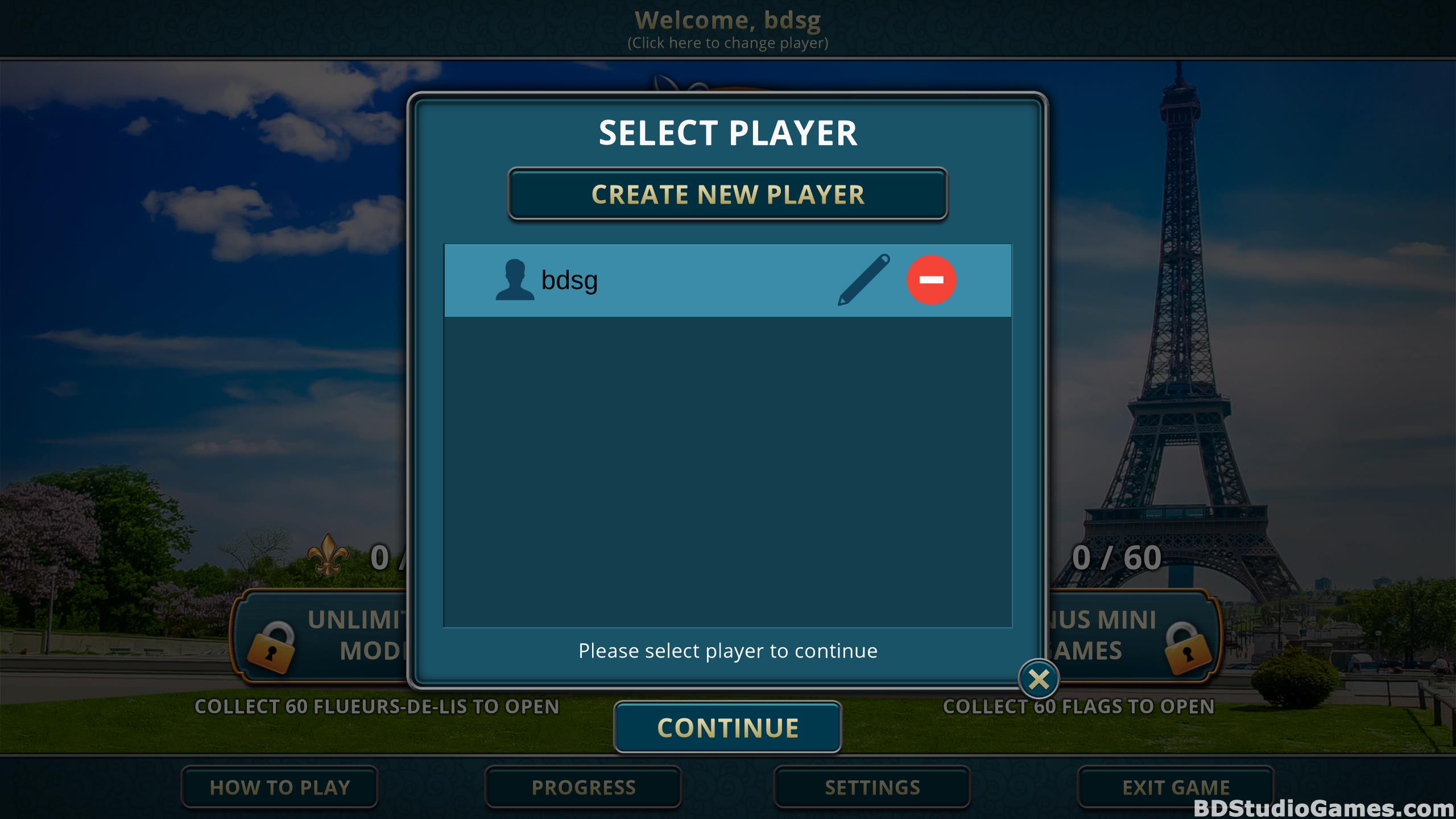Click the CONTINUE button
The image size is (1456, 819).
tap(729, 727)
